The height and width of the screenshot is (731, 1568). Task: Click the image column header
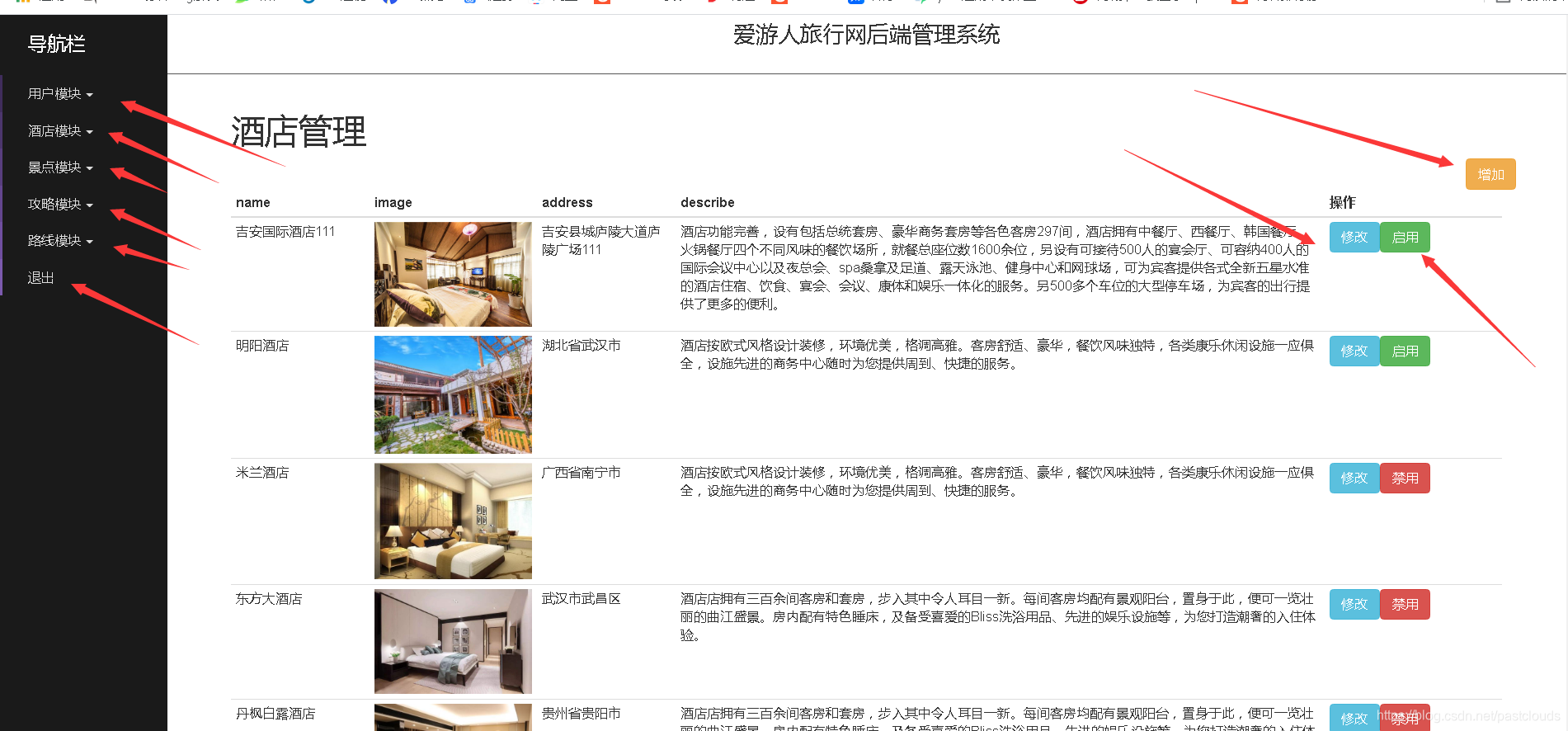pos(393,202)
